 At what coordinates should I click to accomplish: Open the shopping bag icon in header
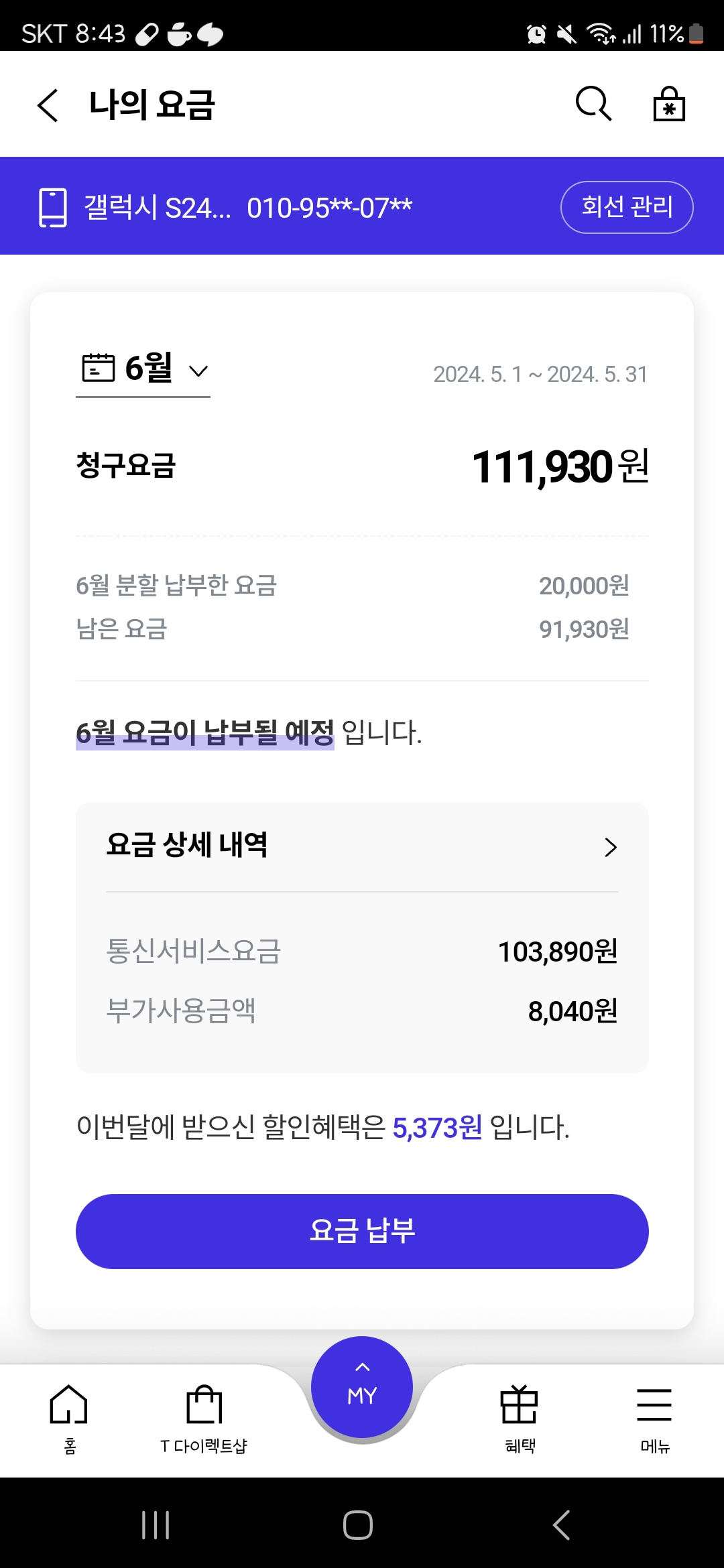tap(669, 104)
